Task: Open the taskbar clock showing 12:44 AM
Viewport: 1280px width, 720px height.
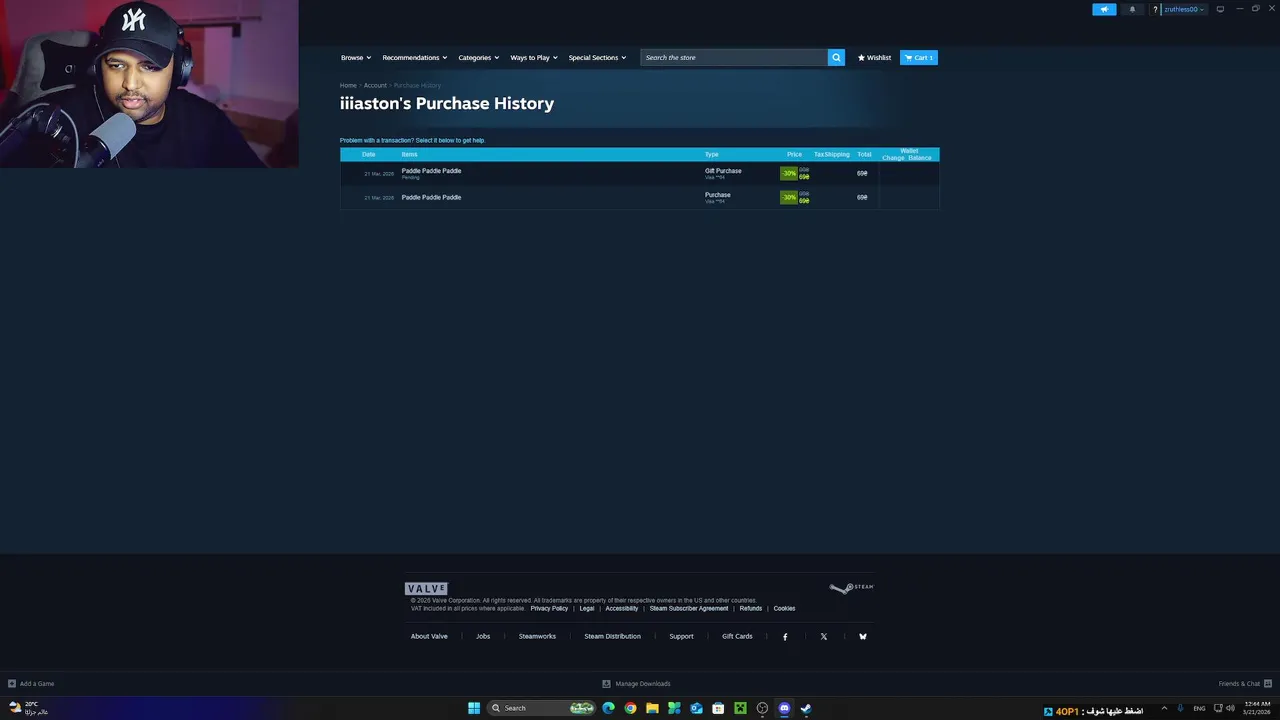Action: click(1256, 708)
